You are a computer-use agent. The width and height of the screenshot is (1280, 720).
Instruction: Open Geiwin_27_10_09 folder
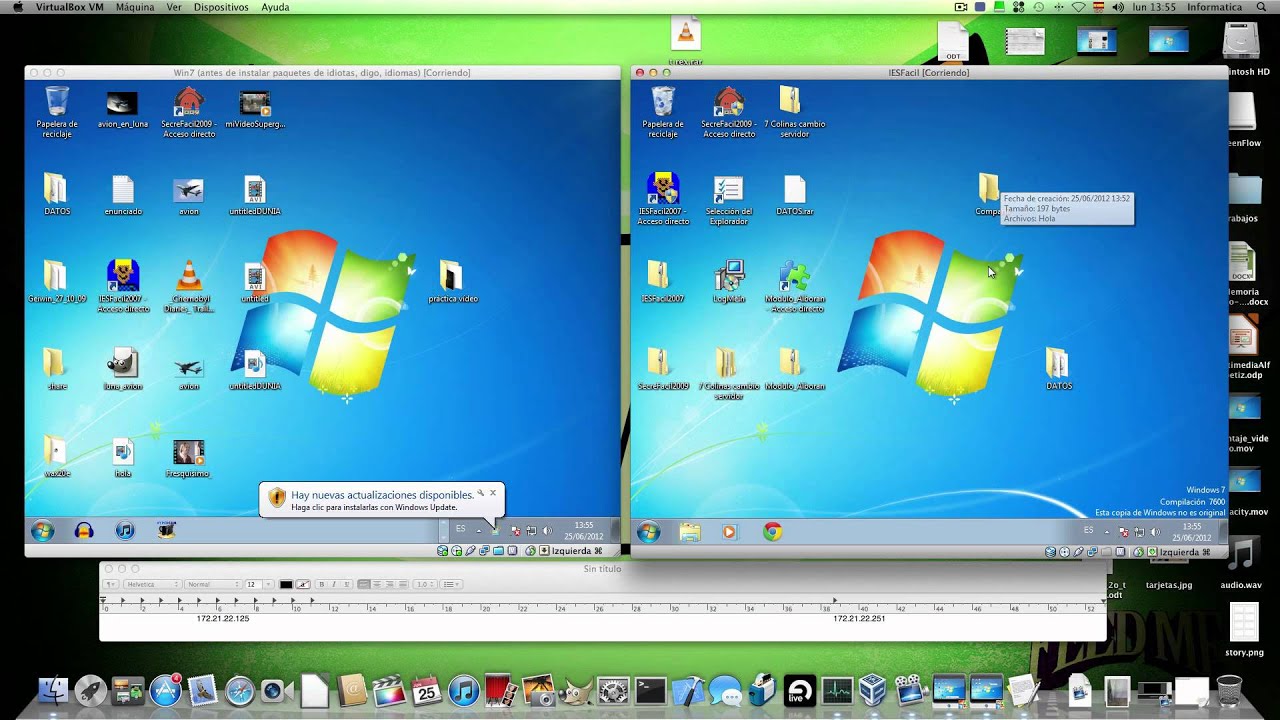click(x=56, y=282)
